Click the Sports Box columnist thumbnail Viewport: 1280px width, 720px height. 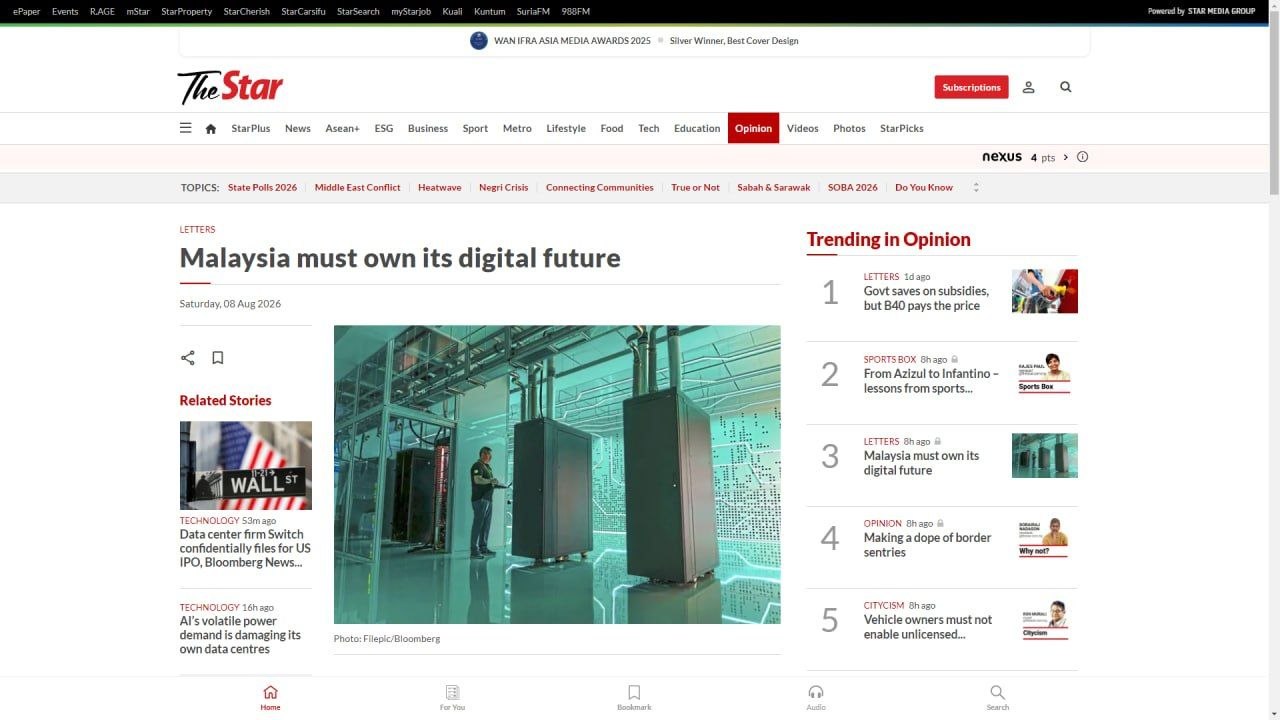coord(1045,373)
